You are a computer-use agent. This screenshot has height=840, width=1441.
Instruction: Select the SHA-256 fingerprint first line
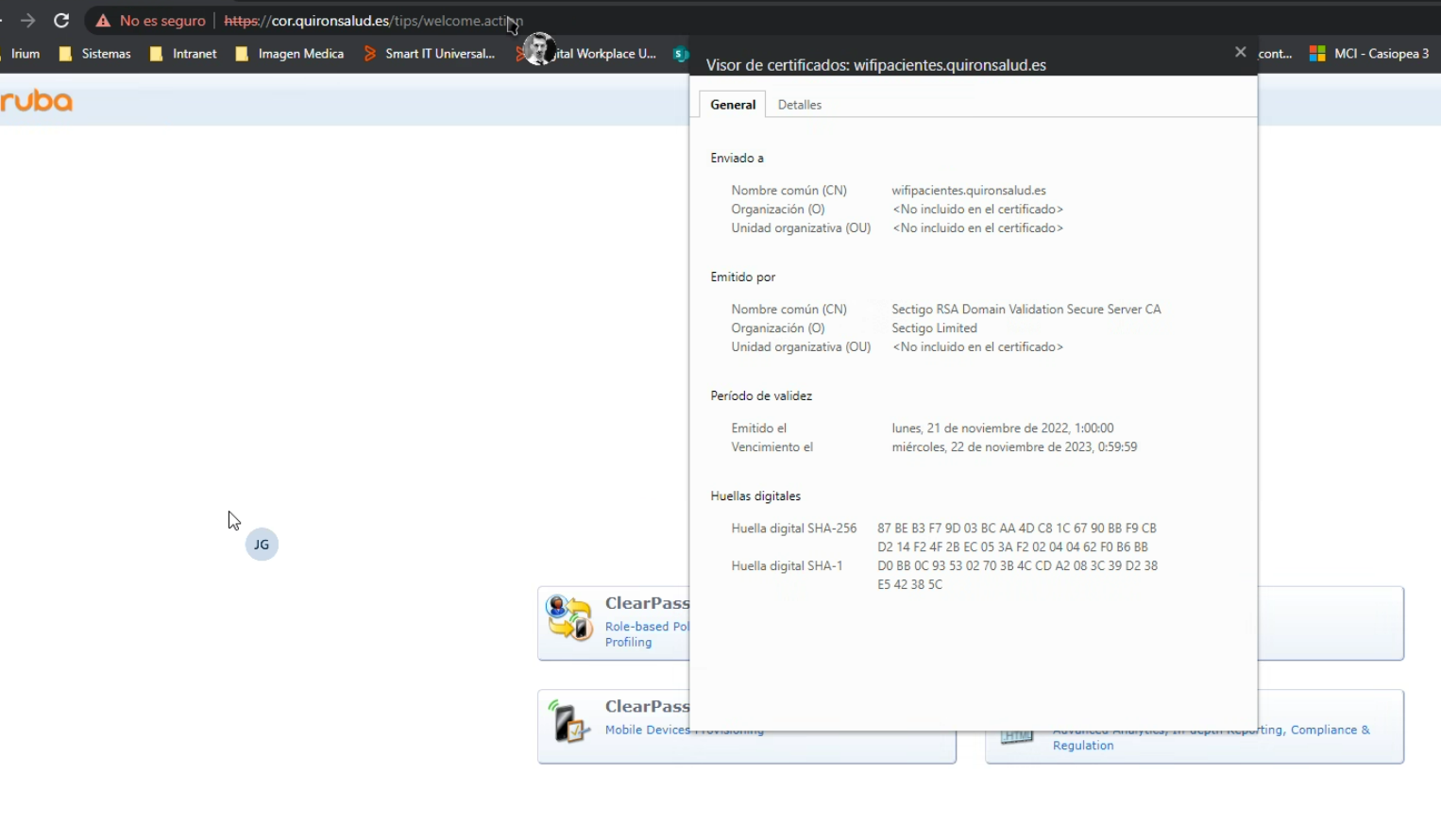(1017, 529)
